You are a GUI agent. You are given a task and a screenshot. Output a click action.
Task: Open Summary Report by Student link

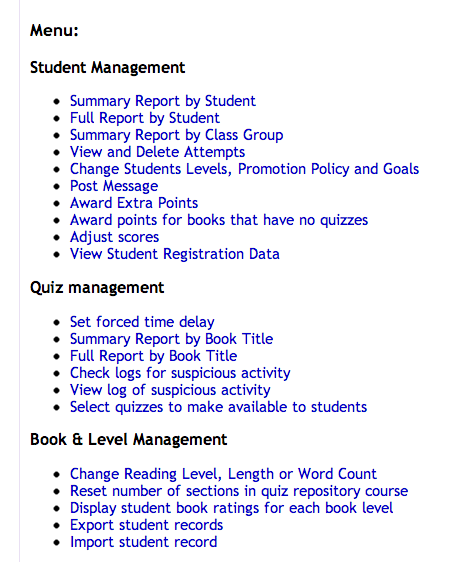pyautogui.click(x=163, y=101)
